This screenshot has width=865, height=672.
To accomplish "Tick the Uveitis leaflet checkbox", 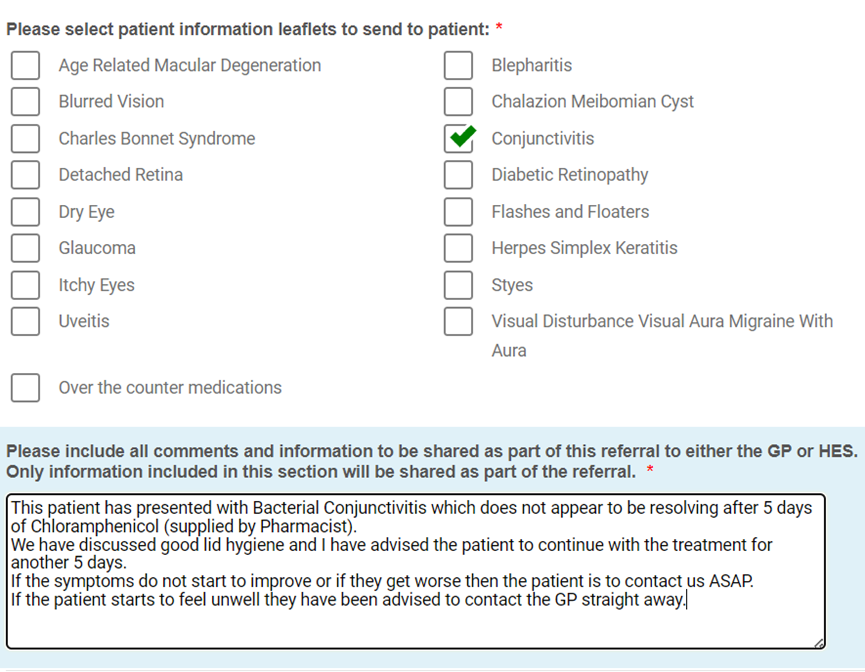I will (25, 321).
